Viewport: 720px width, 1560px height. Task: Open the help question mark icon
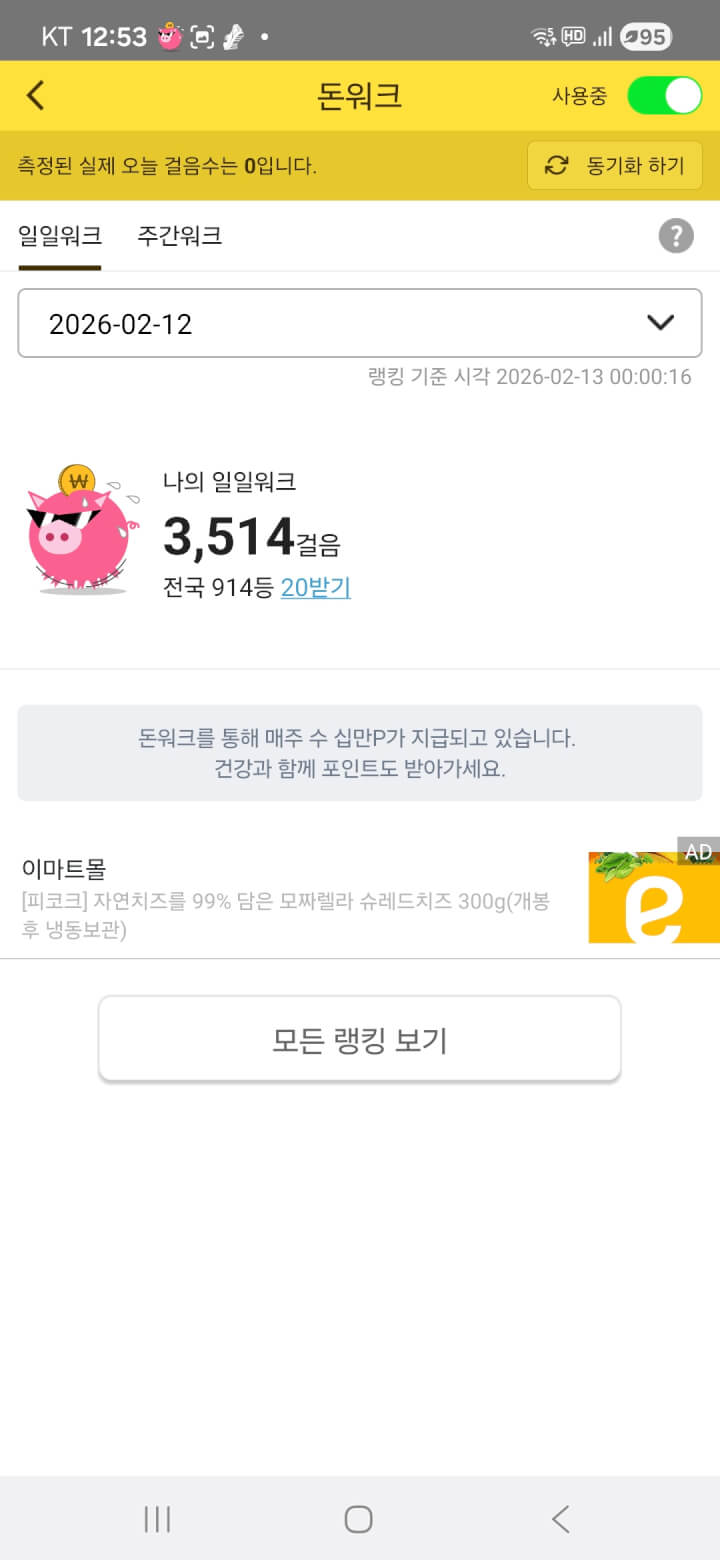[x=676, y=236]
